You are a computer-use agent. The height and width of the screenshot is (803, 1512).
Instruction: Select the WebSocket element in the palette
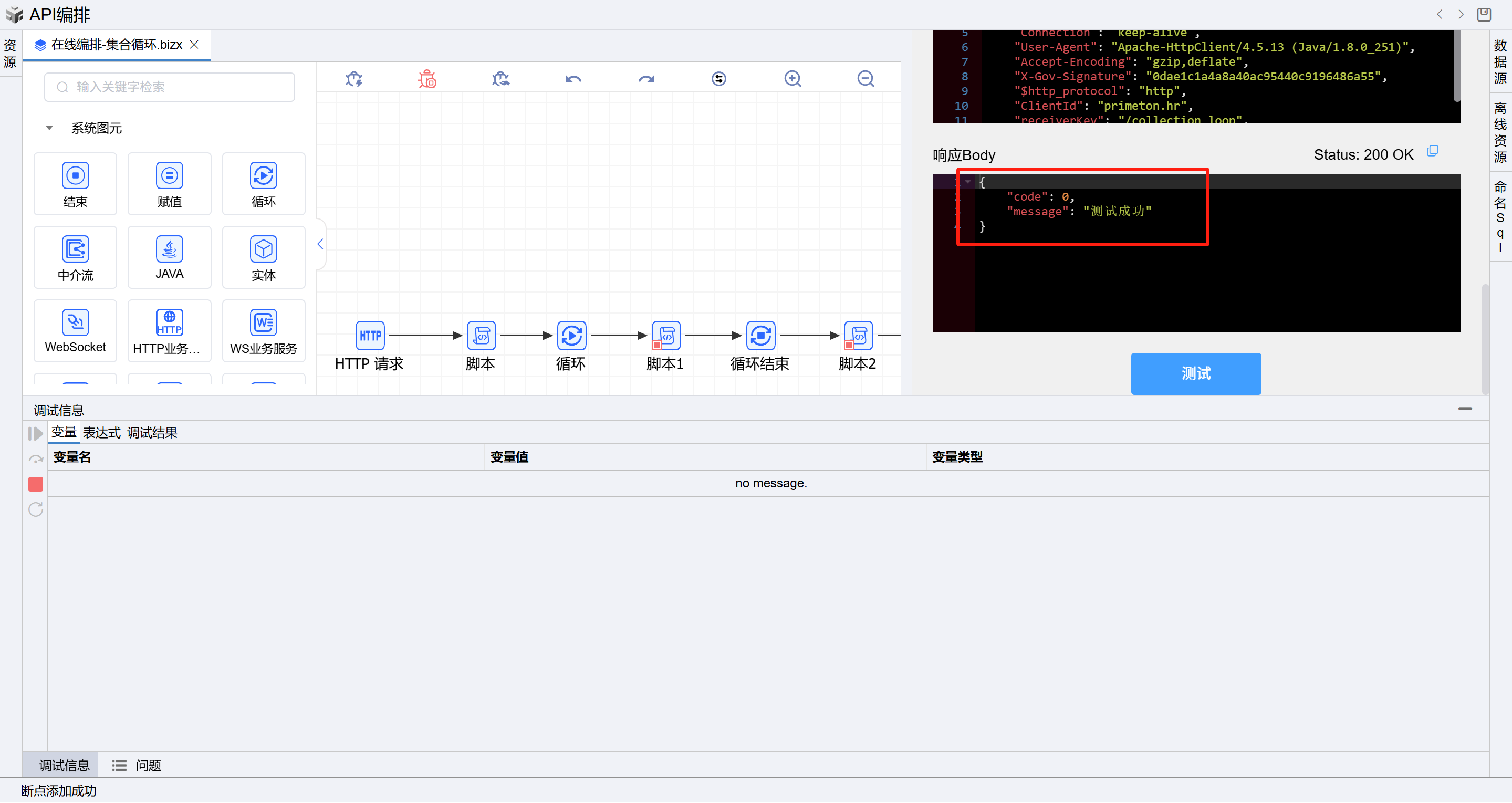pos(75,330)
